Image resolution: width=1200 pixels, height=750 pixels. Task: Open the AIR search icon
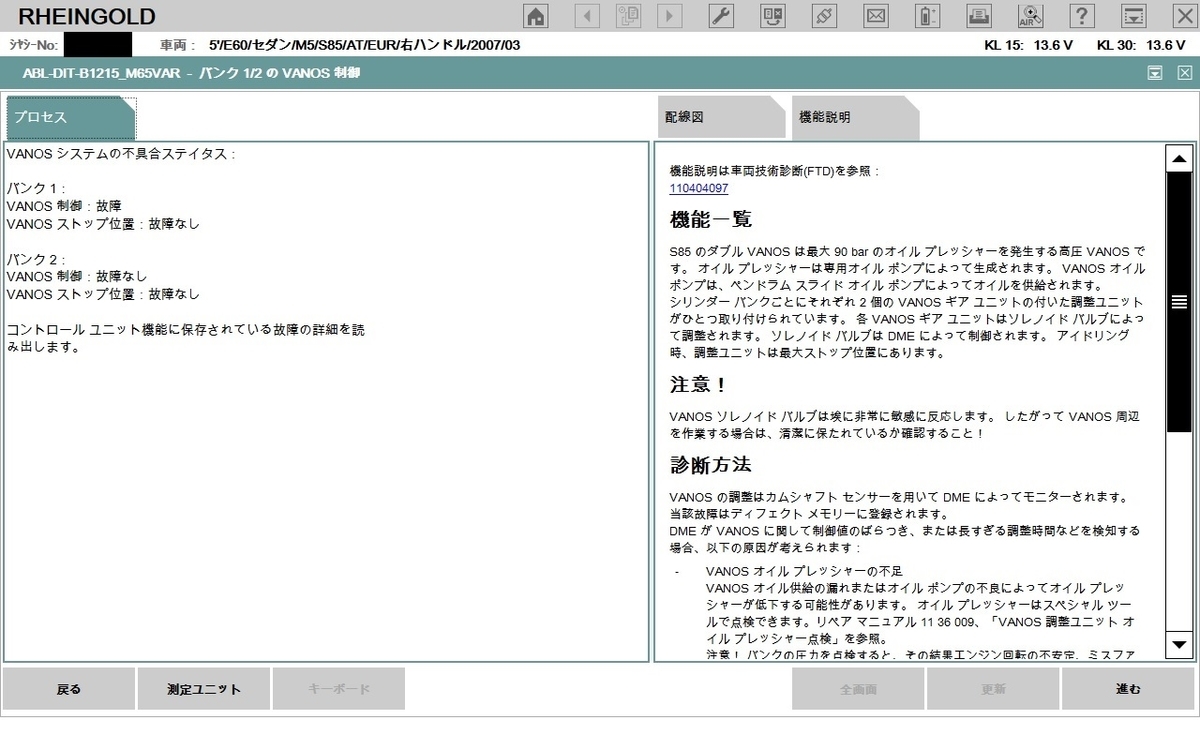pos(1030,15)
